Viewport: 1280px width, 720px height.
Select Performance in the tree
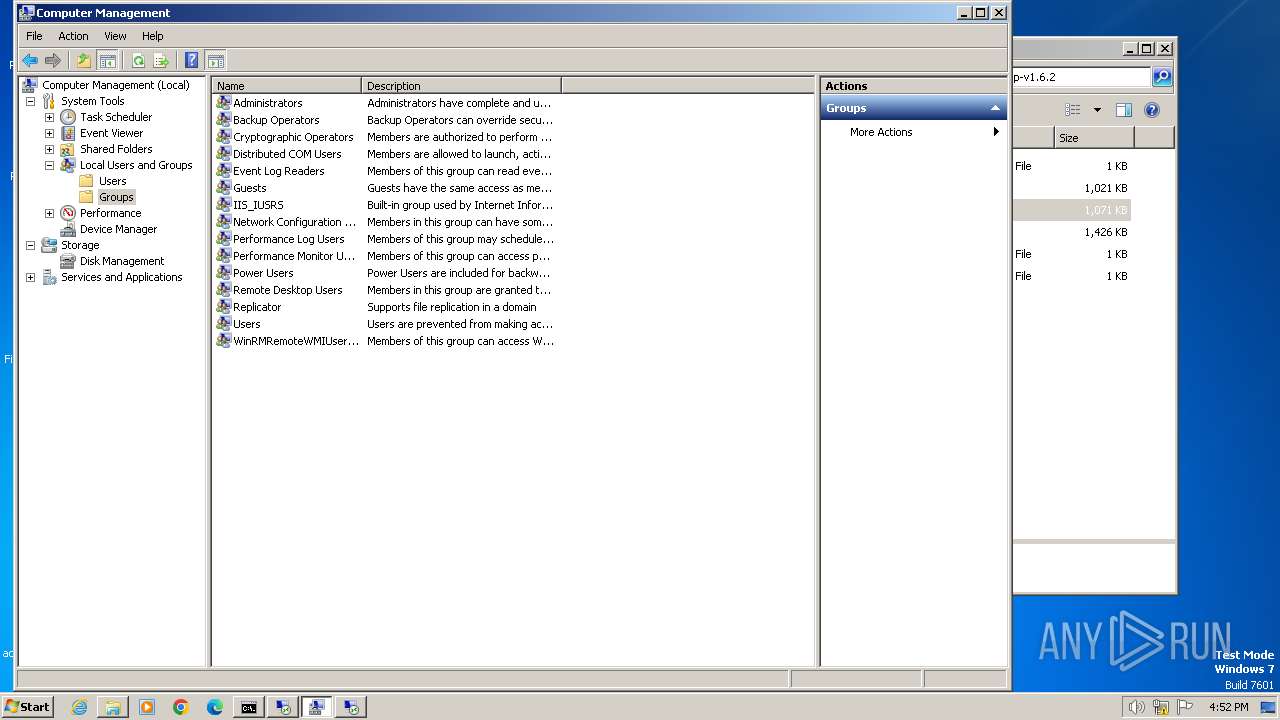tap(110, 213)
